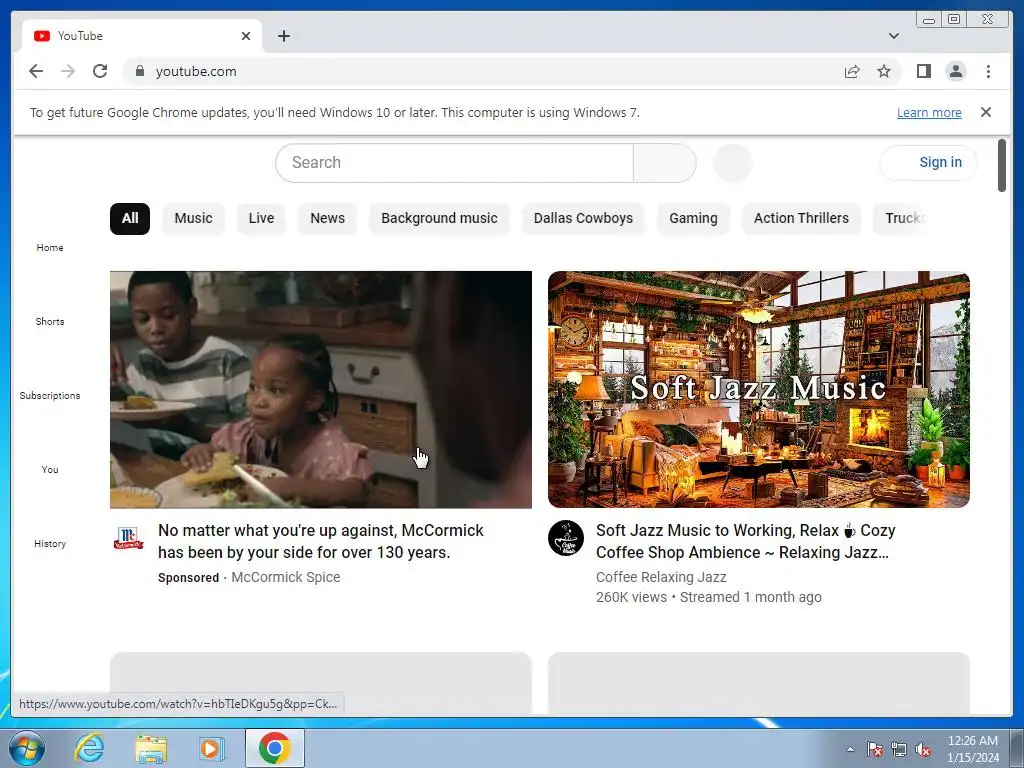Click Chrome icon in taskbar
This screenshot has height=768, width=1024.
point(275,748)
